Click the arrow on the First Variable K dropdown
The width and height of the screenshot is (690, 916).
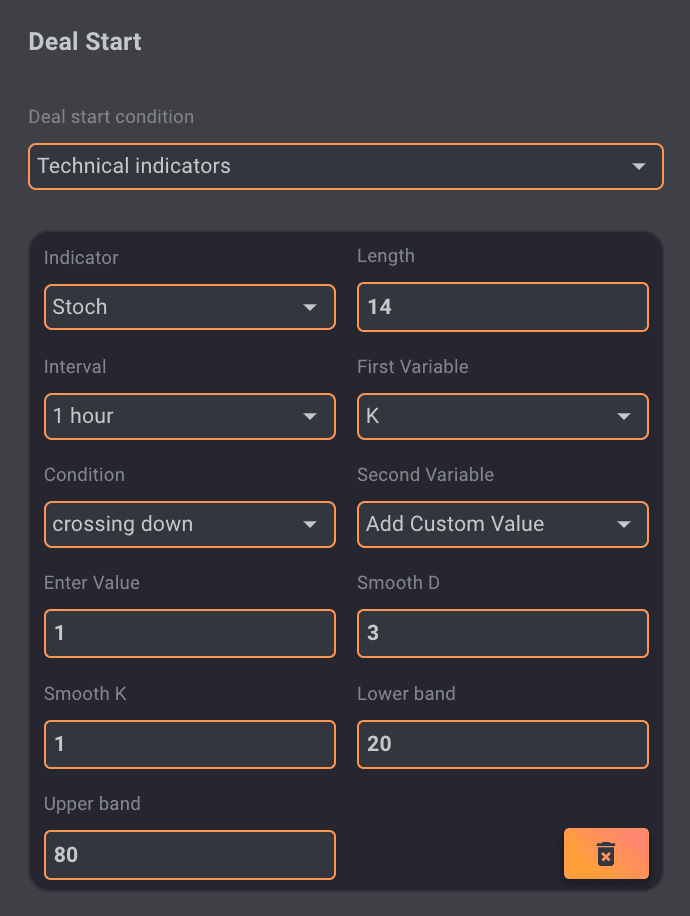(x=623, y=416)
